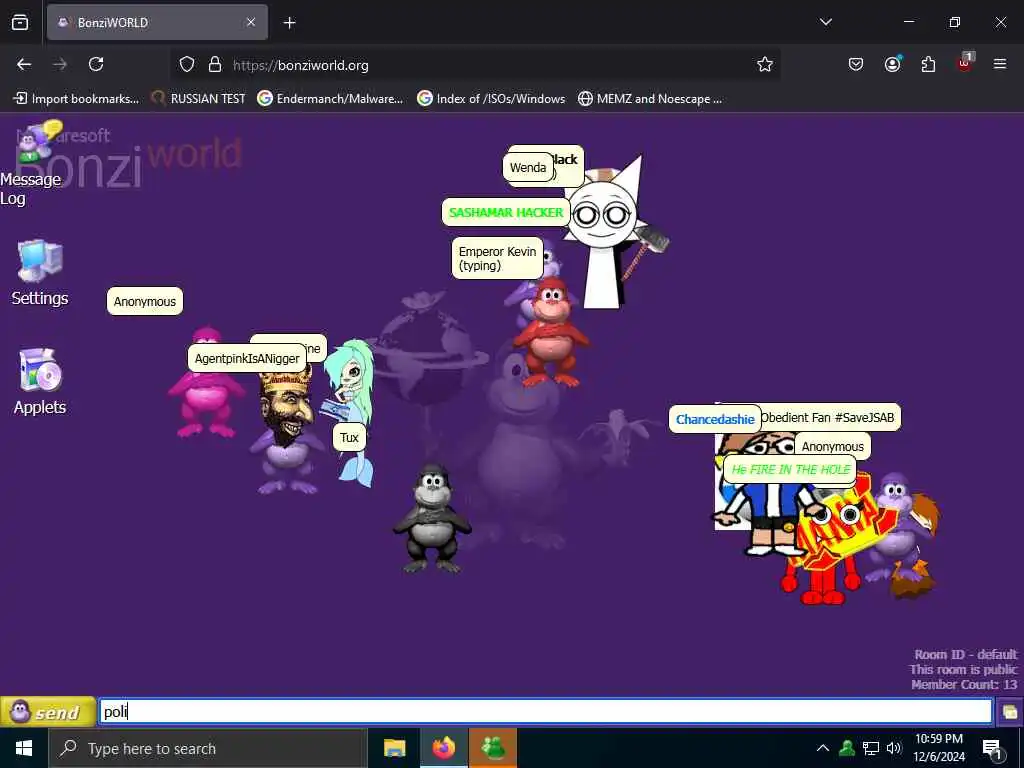Open the Endermanch/Malware bookmark
Screen dimensions: 1024x768
tap(330, 99)
